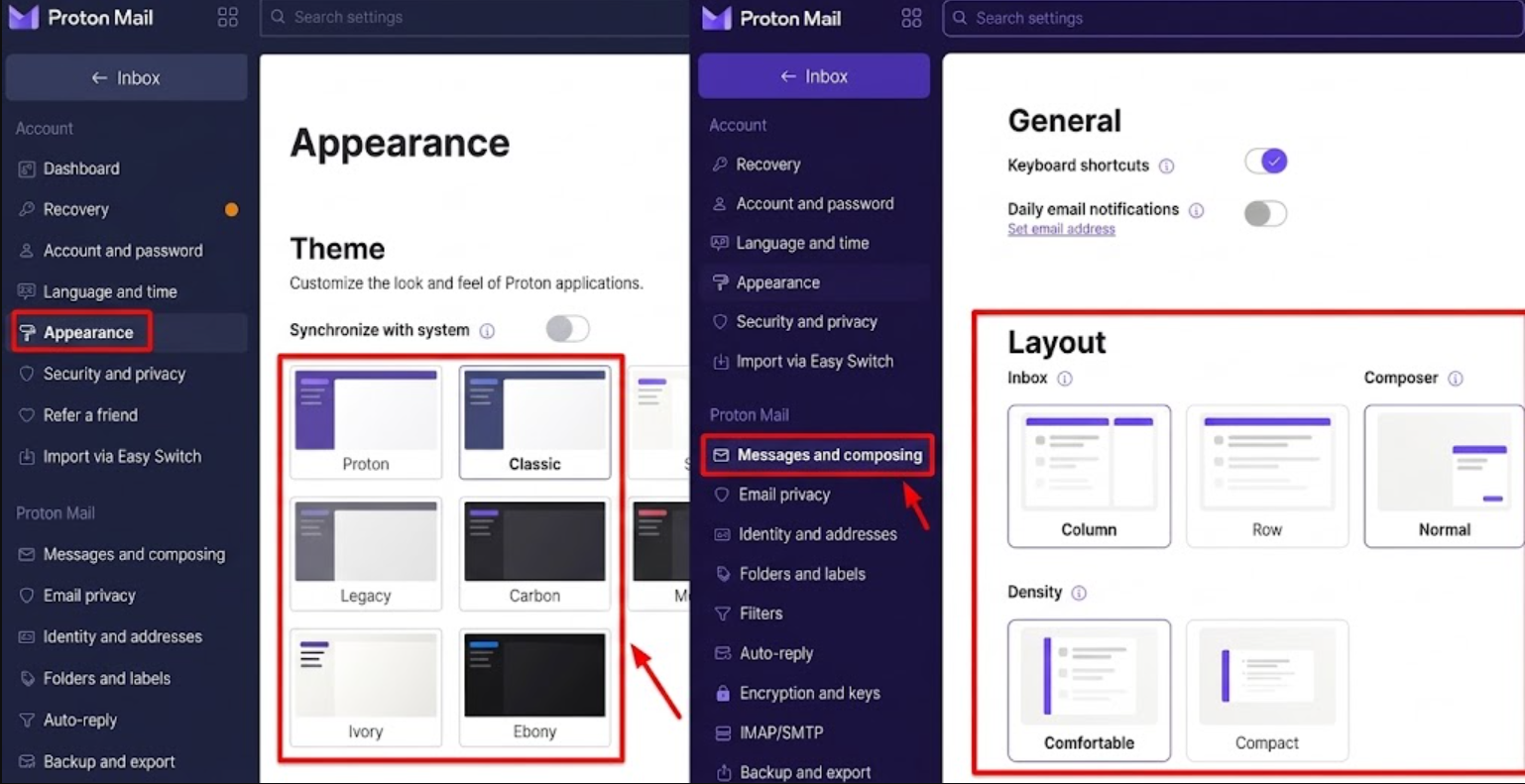This screenshot has width=1525, height=784.
Task: Focus Search settings field in General settings window
Action: click(1233, 18)
